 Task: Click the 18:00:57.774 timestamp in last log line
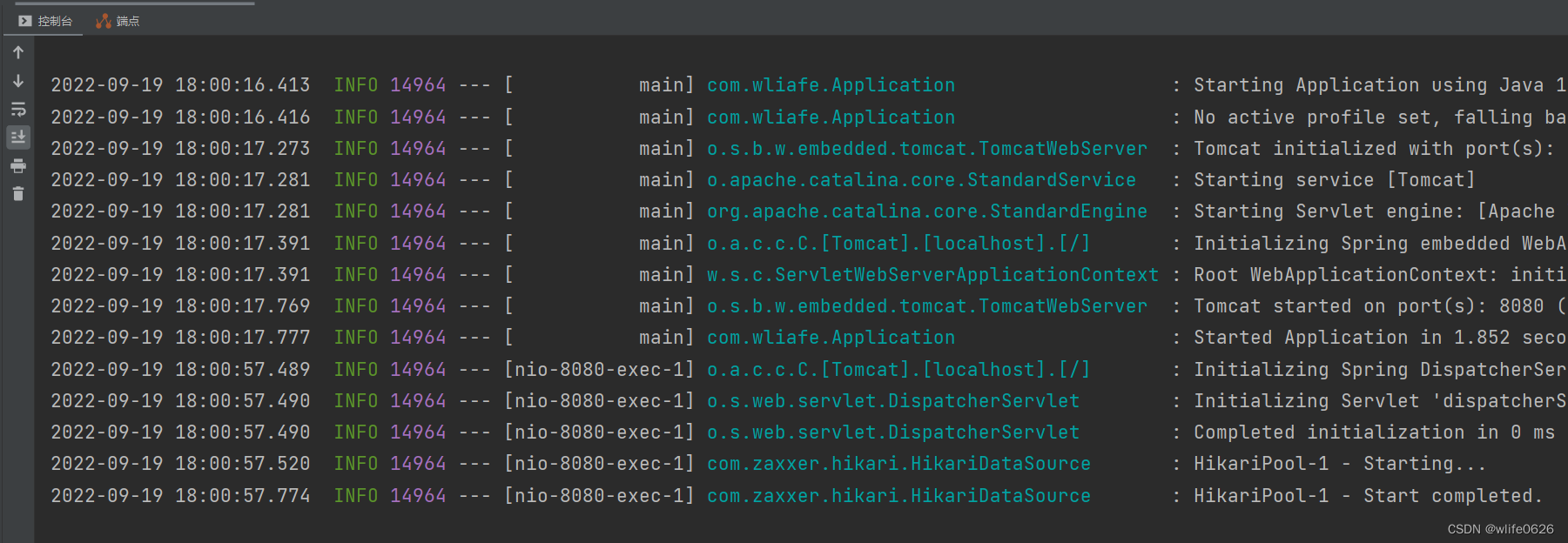[242, 496]
